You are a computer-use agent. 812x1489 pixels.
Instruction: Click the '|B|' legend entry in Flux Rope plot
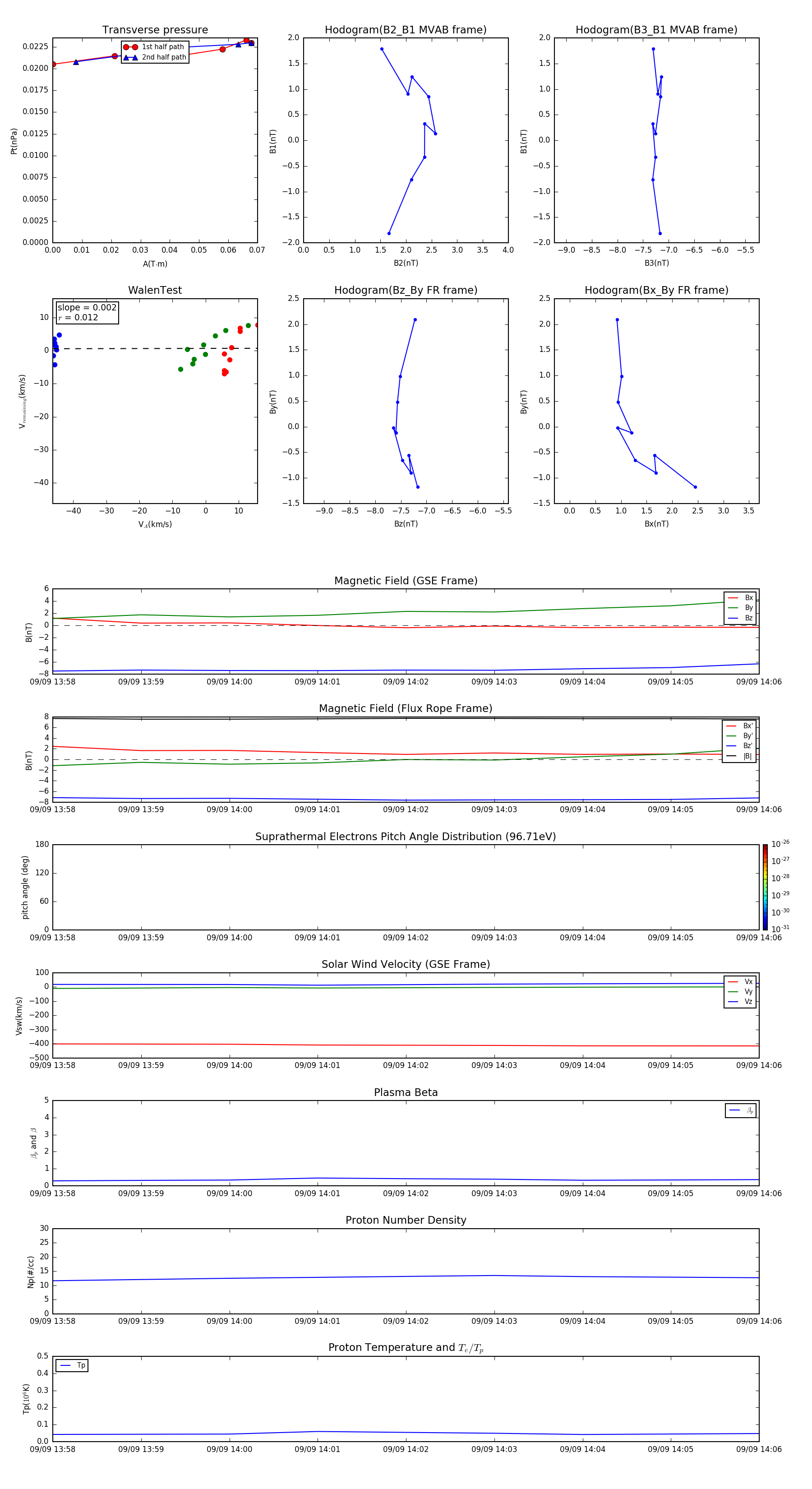coord(740,756)
